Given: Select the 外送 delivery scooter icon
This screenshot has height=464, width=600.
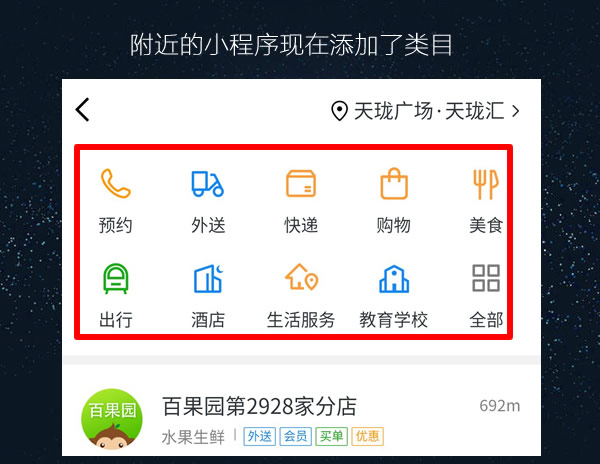Looking at the screenshot, I should (x=208, y=184).
